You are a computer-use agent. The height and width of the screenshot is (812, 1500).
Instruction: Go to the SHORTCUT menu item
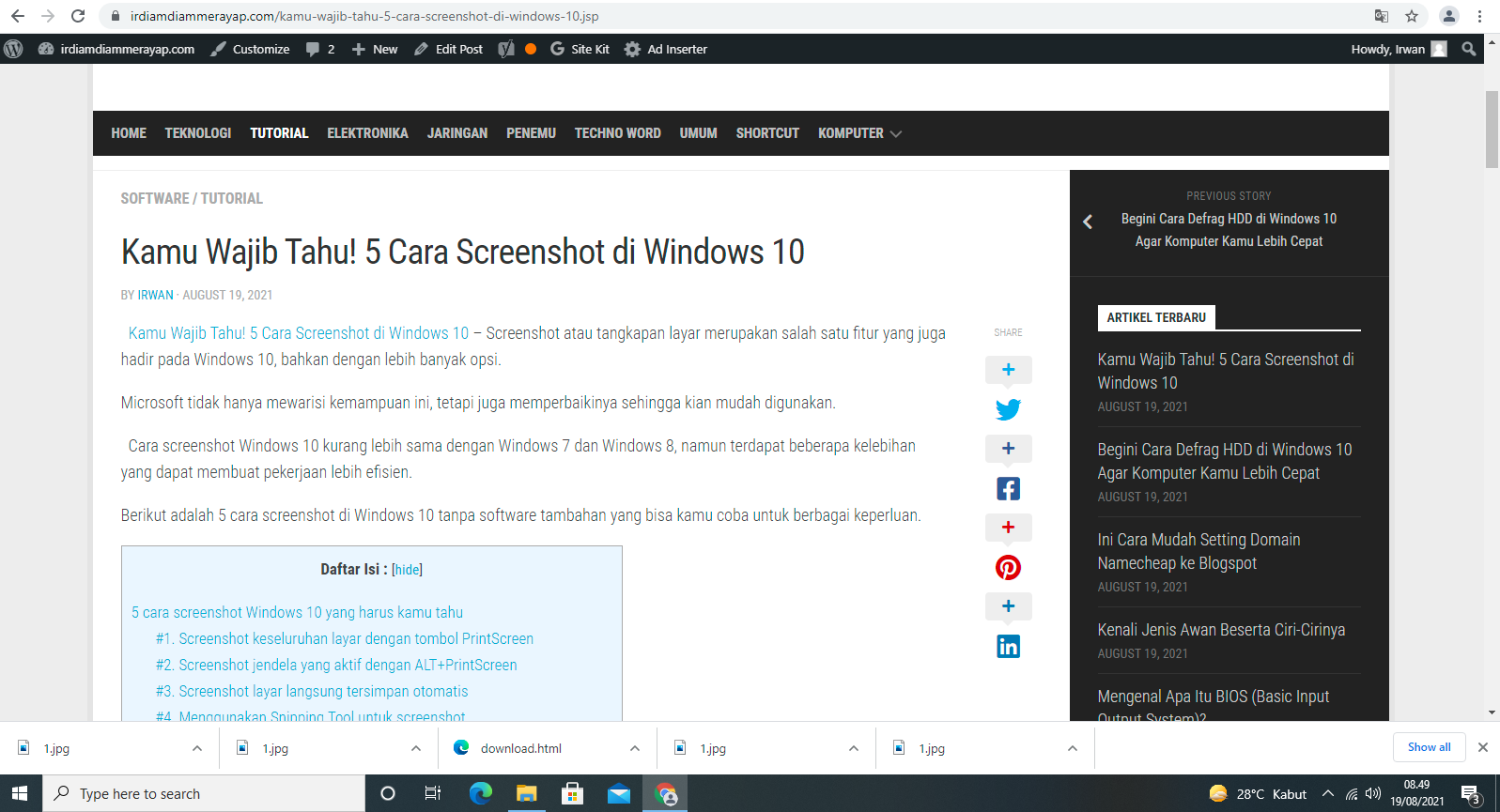pyautogui.click(x=766, y=133)
